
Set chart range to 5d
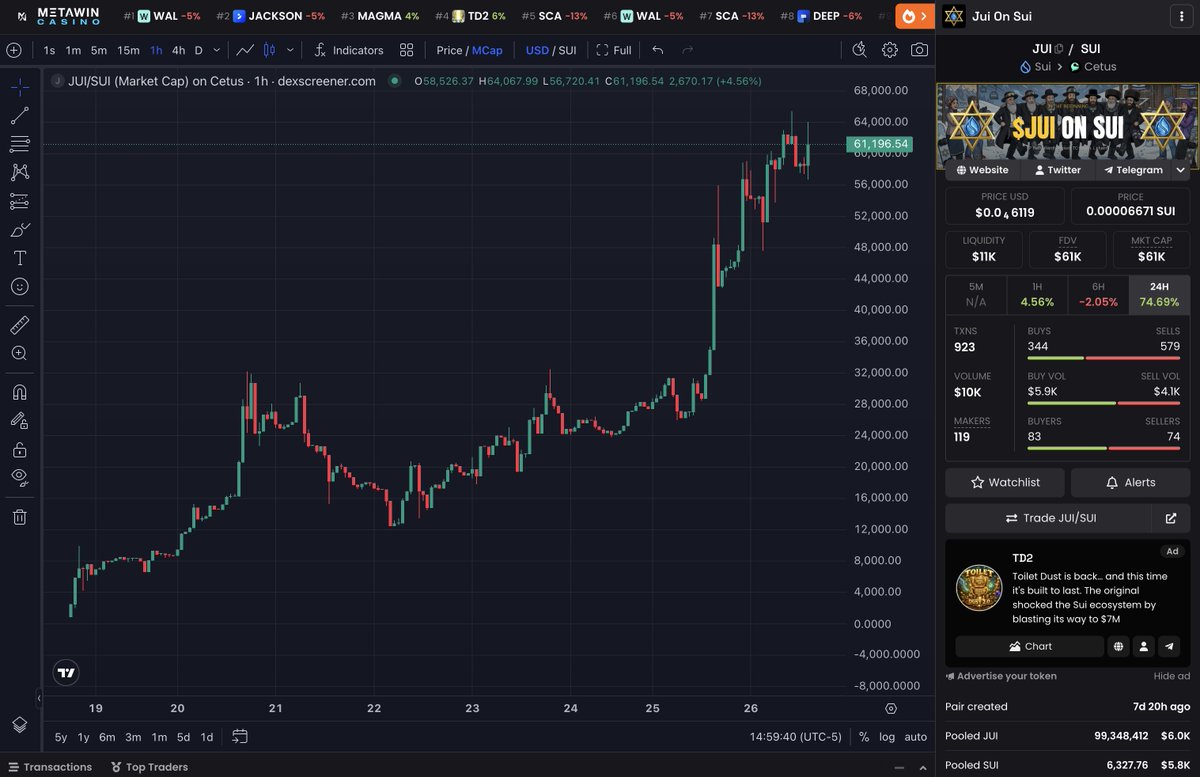[183, 737]
